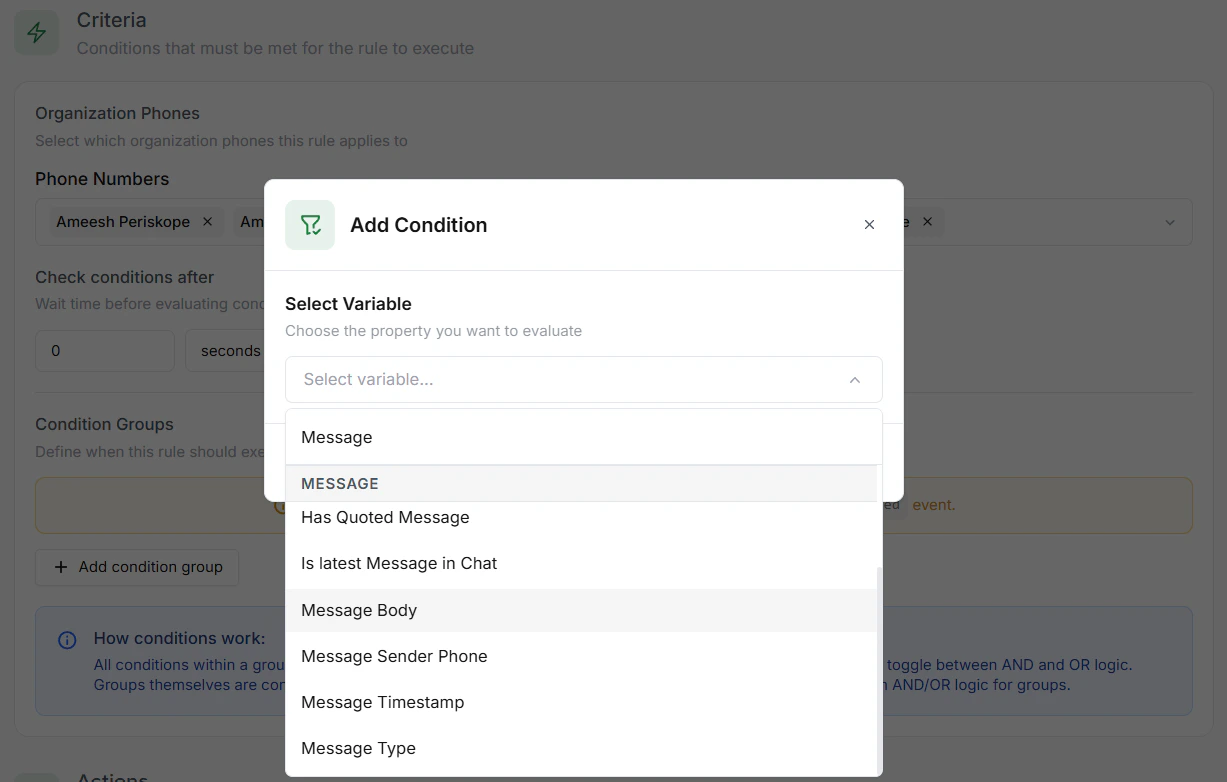Click the Message search field
The width and height of the screenshot is (1227, 782).
[584, 437]
